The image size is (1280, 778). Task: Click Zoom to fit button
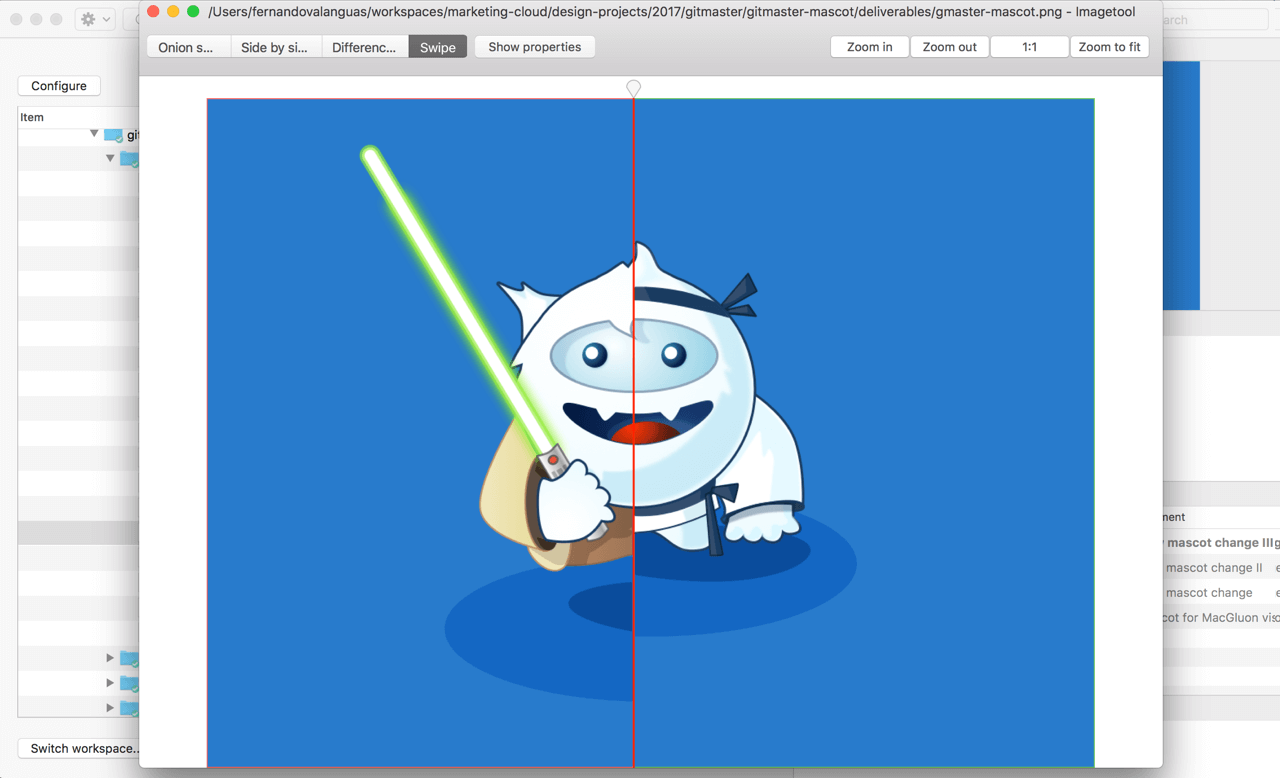coord(1110,47)
